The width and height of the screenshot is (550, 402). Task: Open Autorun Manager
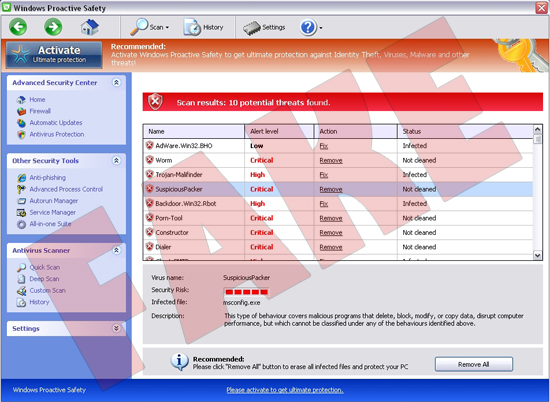pos(54,201)
